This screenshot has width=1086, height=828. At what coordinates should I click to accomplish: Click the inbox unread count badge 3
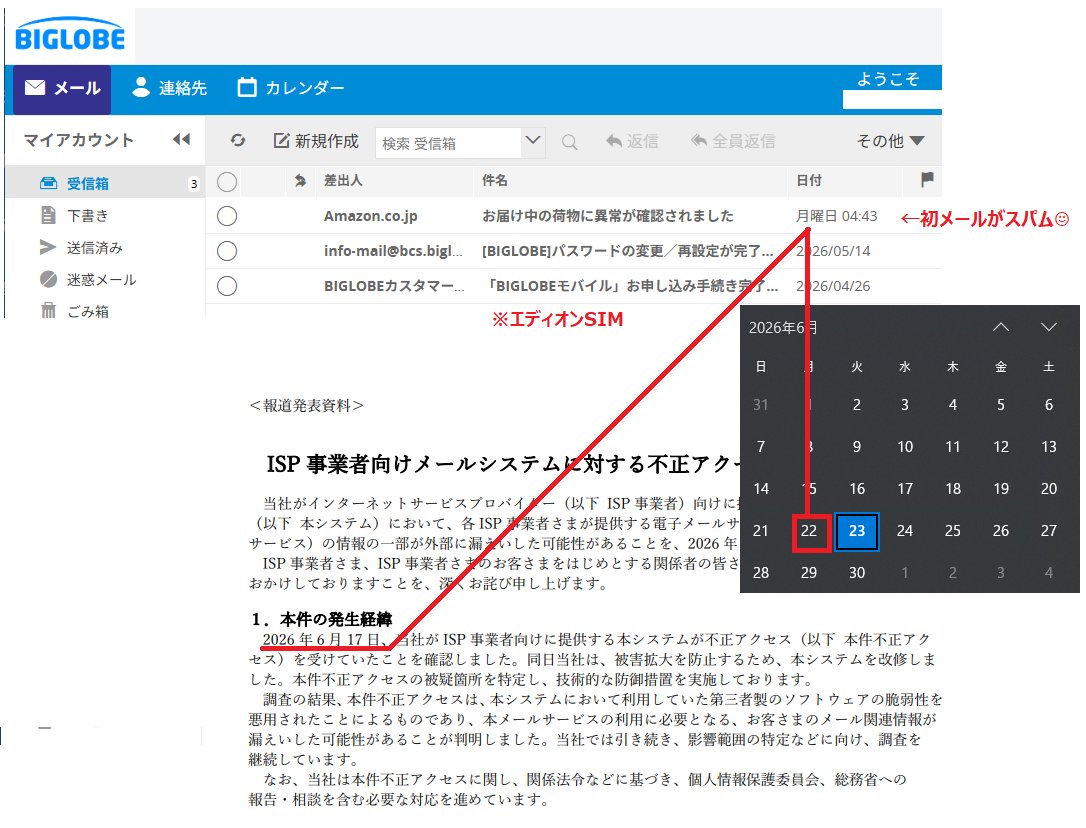coord(194,184)
